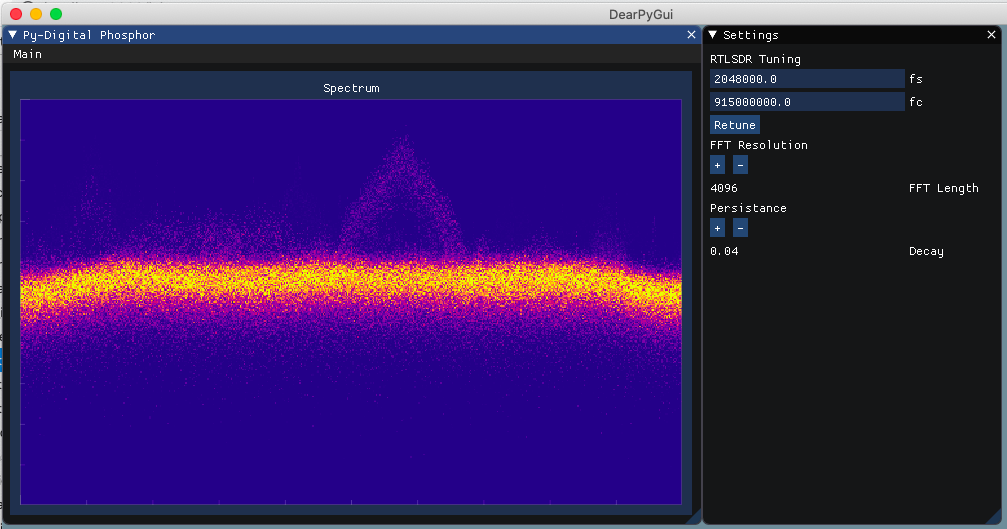
Task: Increase Persistance with plus button
Action: (717, 228)
